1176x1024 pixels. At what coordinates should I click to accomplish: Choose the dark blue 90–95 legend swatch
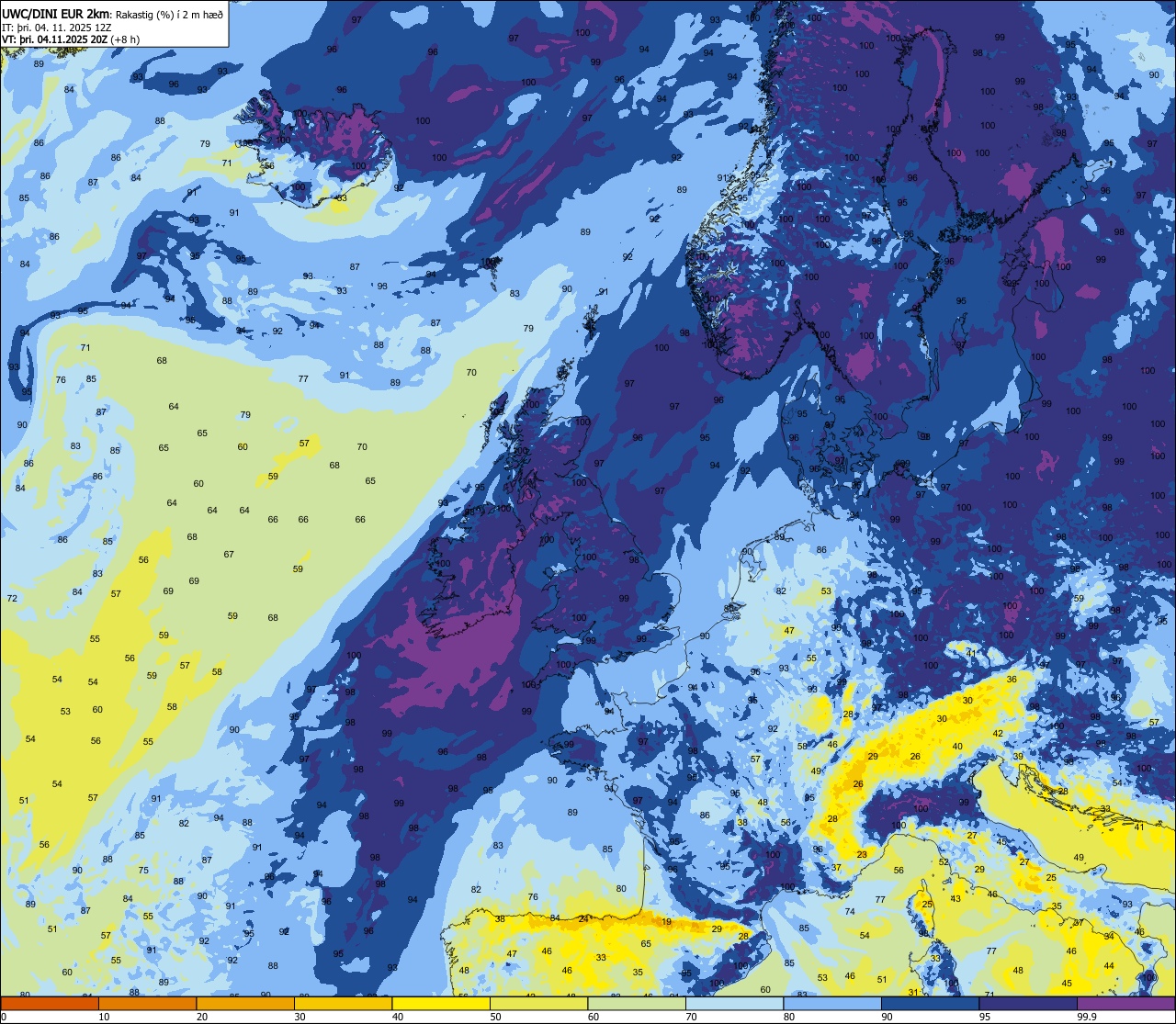pyautogui.click(x=930, y=1003)
